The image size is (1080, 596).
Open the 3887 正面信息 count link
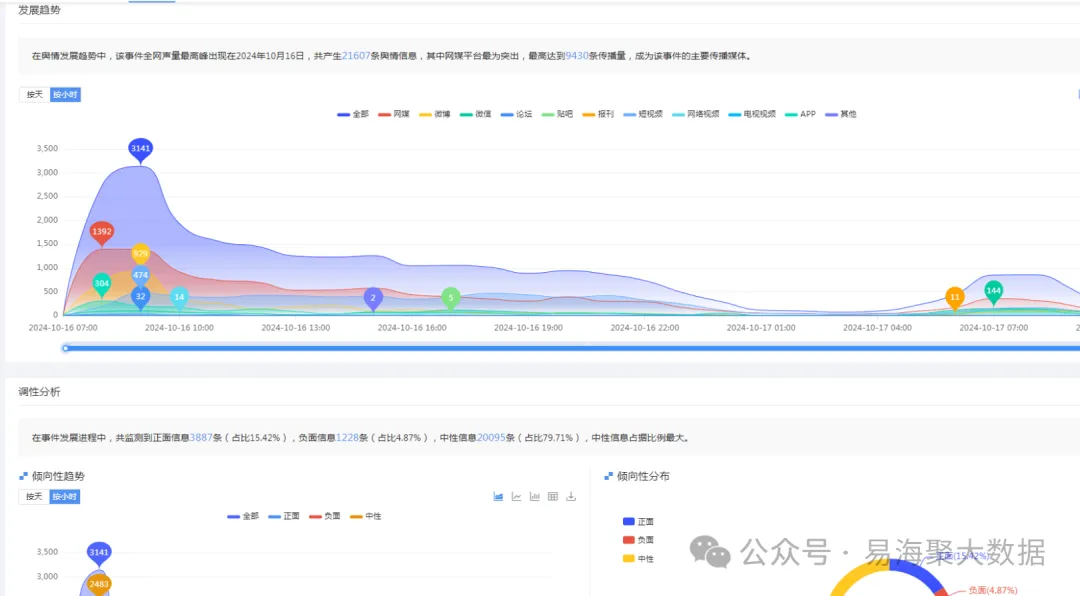201,438
